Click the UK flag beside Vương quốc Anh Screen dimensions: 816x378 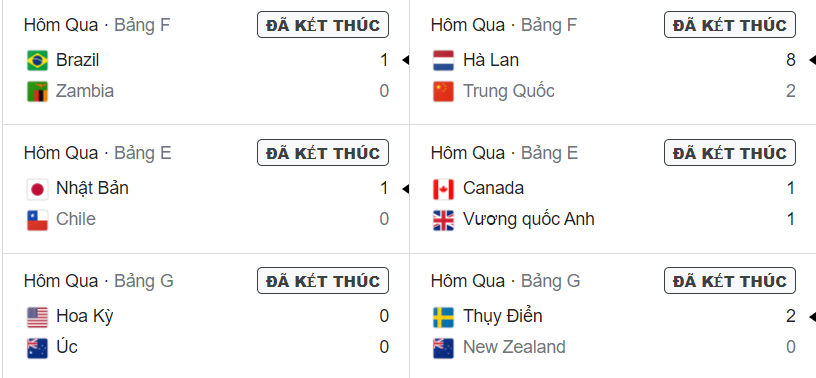[443, 220]
